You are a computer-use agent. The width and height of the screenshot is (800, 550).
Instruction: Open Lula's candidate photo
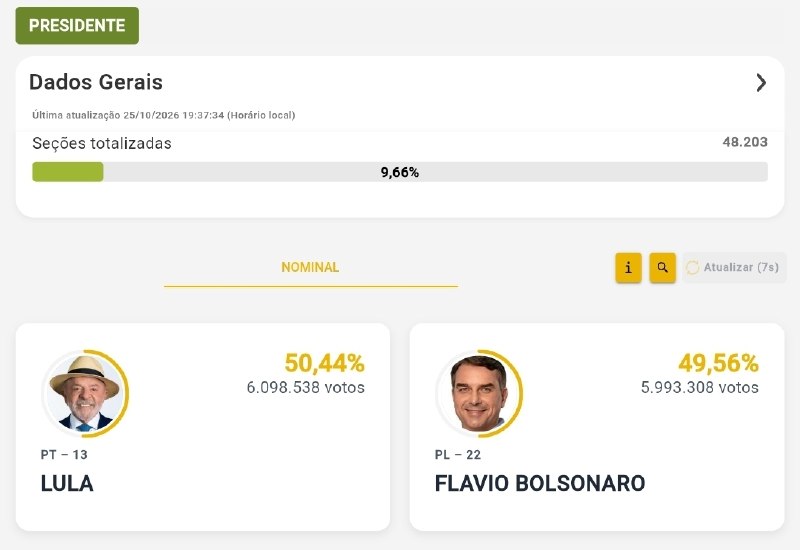pos(85,393)
